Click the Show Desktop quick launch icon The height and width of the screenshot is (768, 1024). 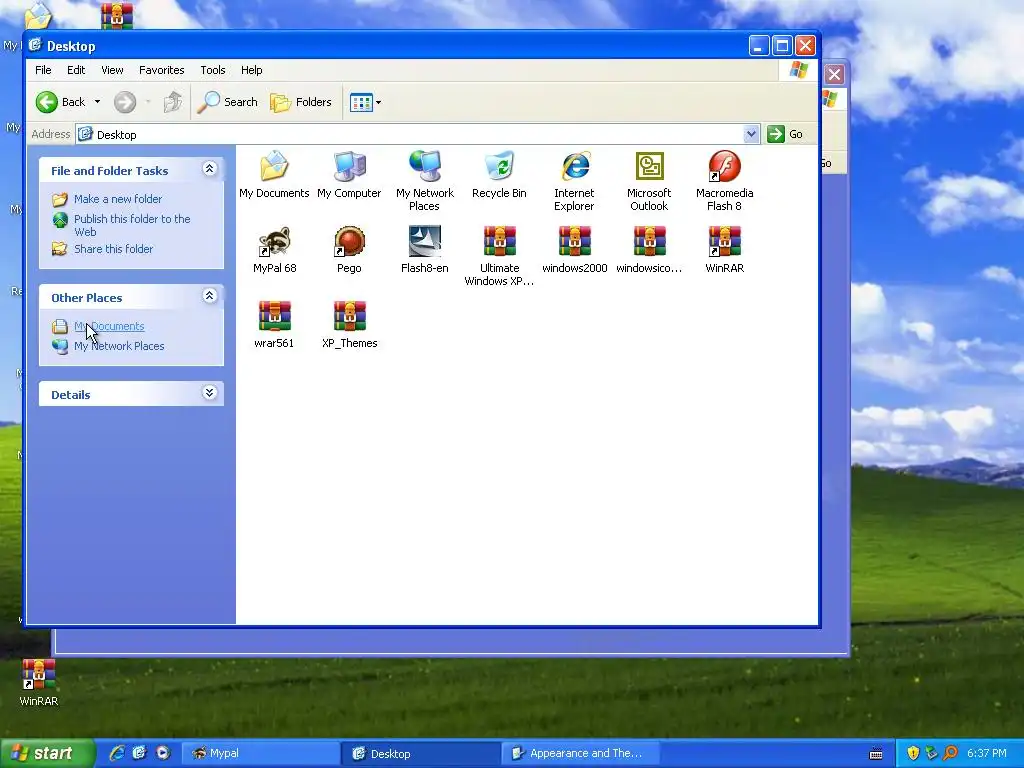139,753
